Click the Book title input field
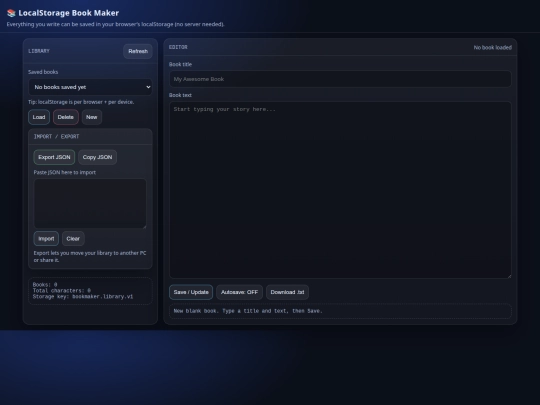This screenshot has height=405, width=540. tap(340, 79)
